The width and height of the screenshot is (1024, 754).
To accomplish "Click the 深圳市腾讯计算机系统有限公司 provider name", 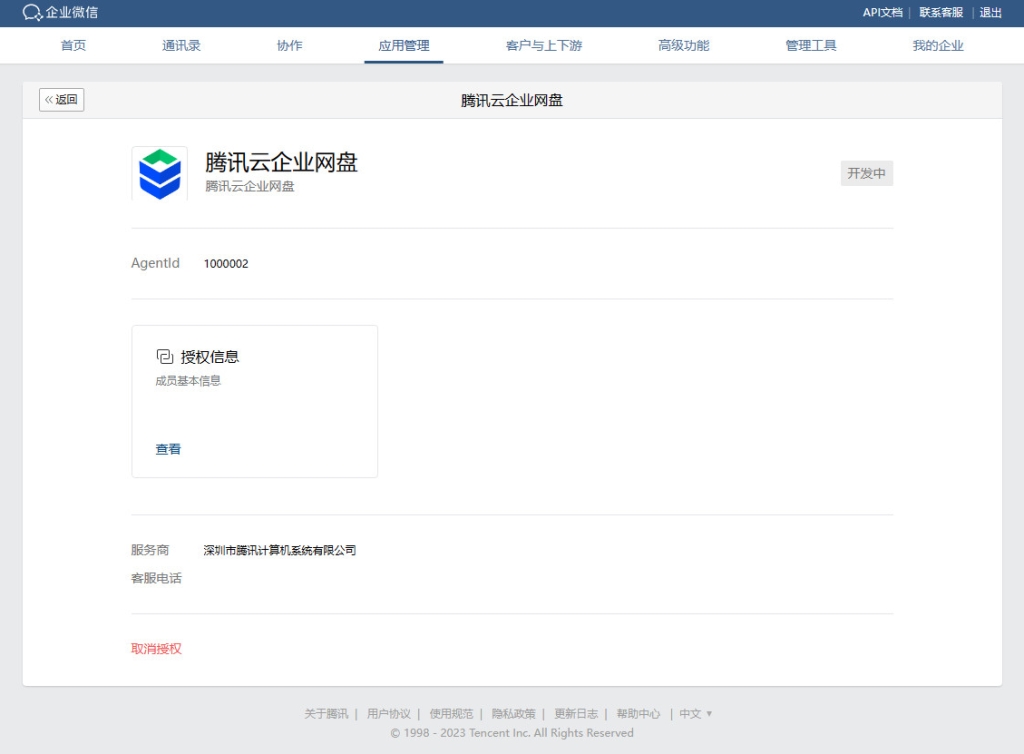I will pyautogui.click(x=280, y=550).
